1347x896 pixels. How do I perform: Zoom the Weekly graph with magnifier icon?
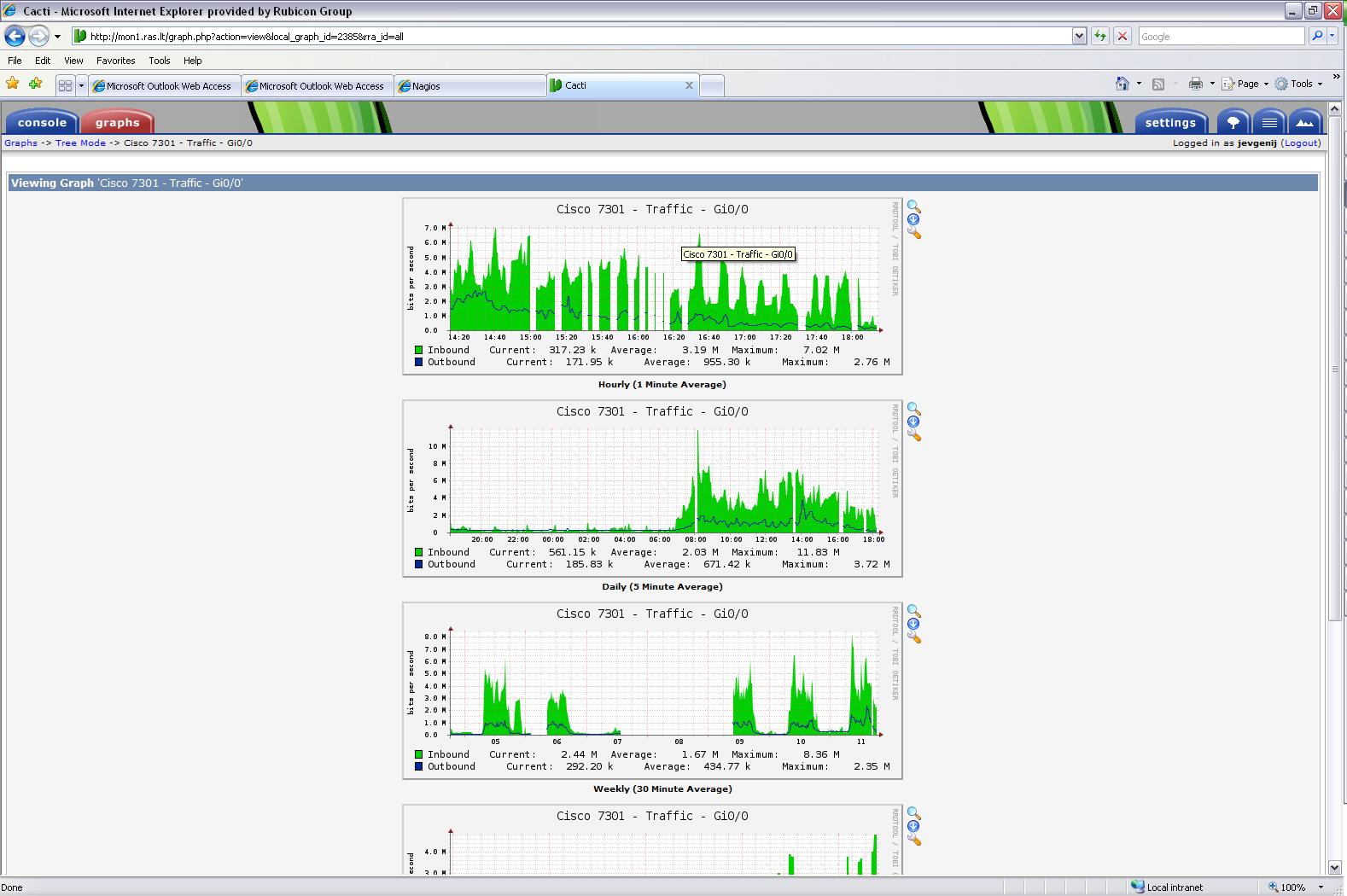[x=913, y=611]
